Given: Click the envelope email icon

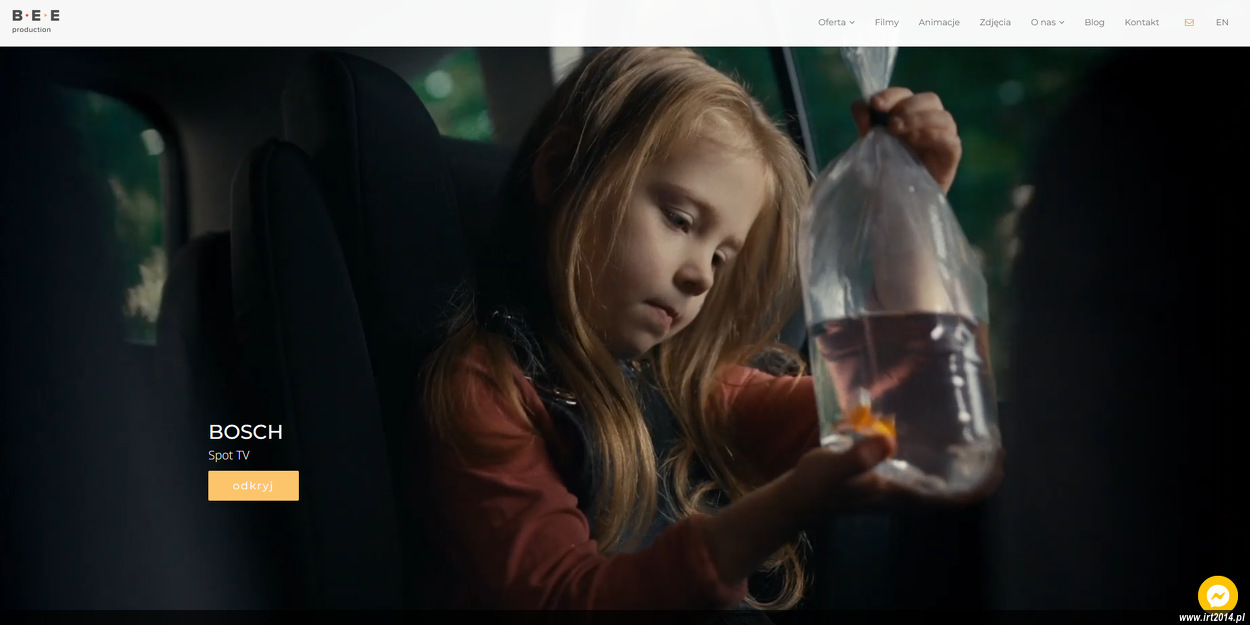Looking at the screenshot, I should tap(1189, 22).
